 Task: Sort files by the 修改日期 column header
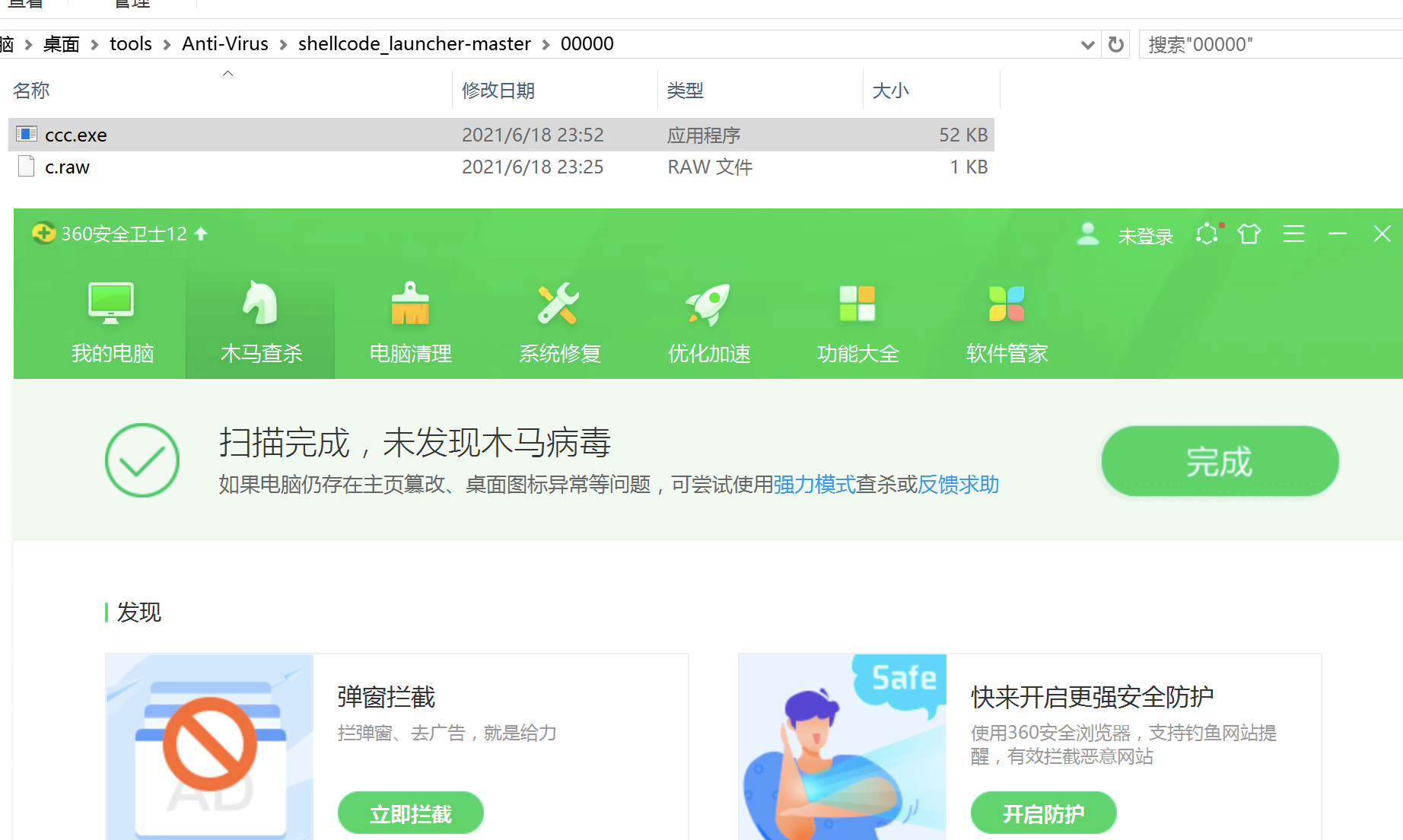[498, 90]
